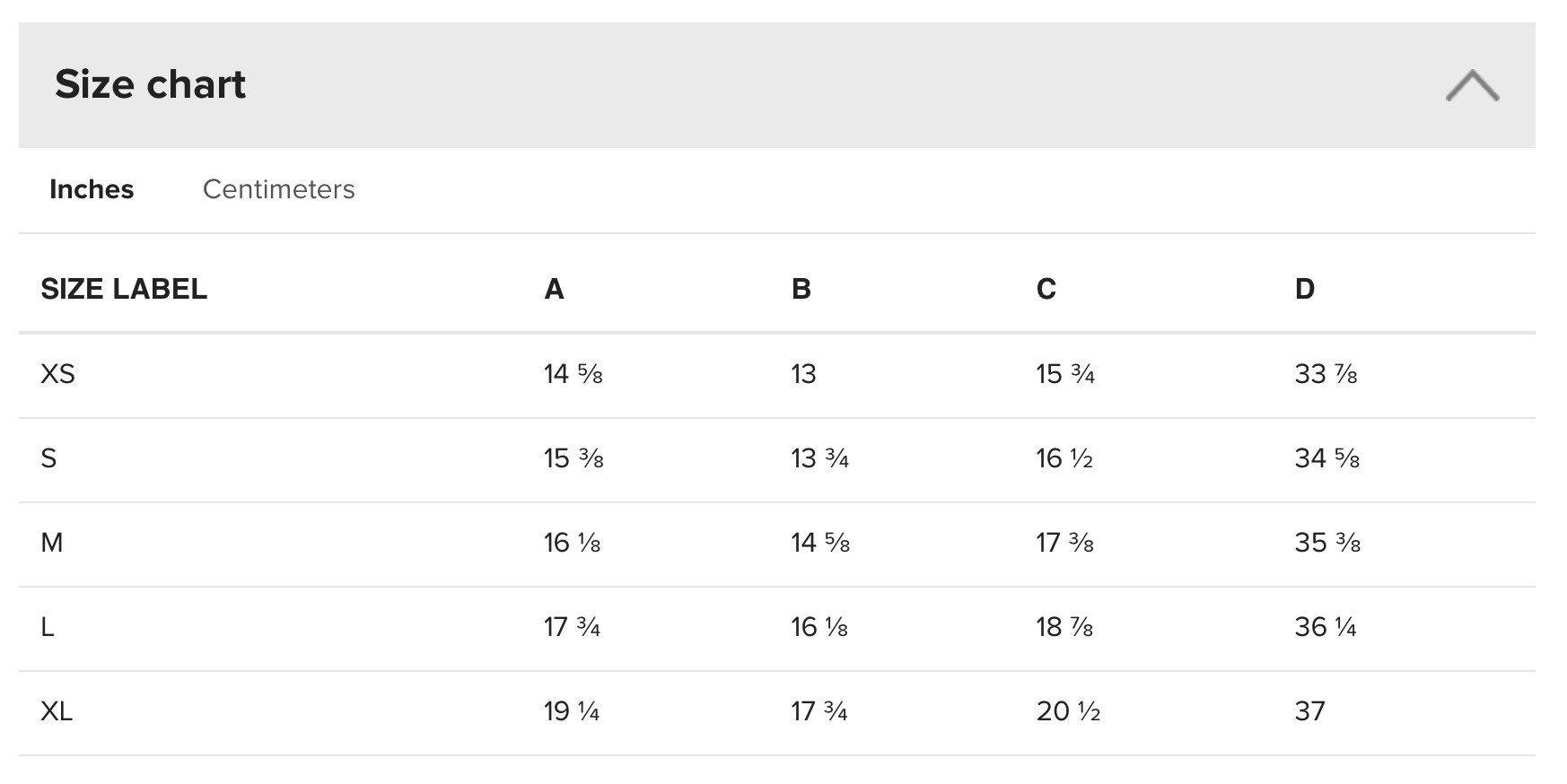Image resolution: width=1567 pixels, height=784 pixels.
Task: Click column header A
Action: pos(554,289)
